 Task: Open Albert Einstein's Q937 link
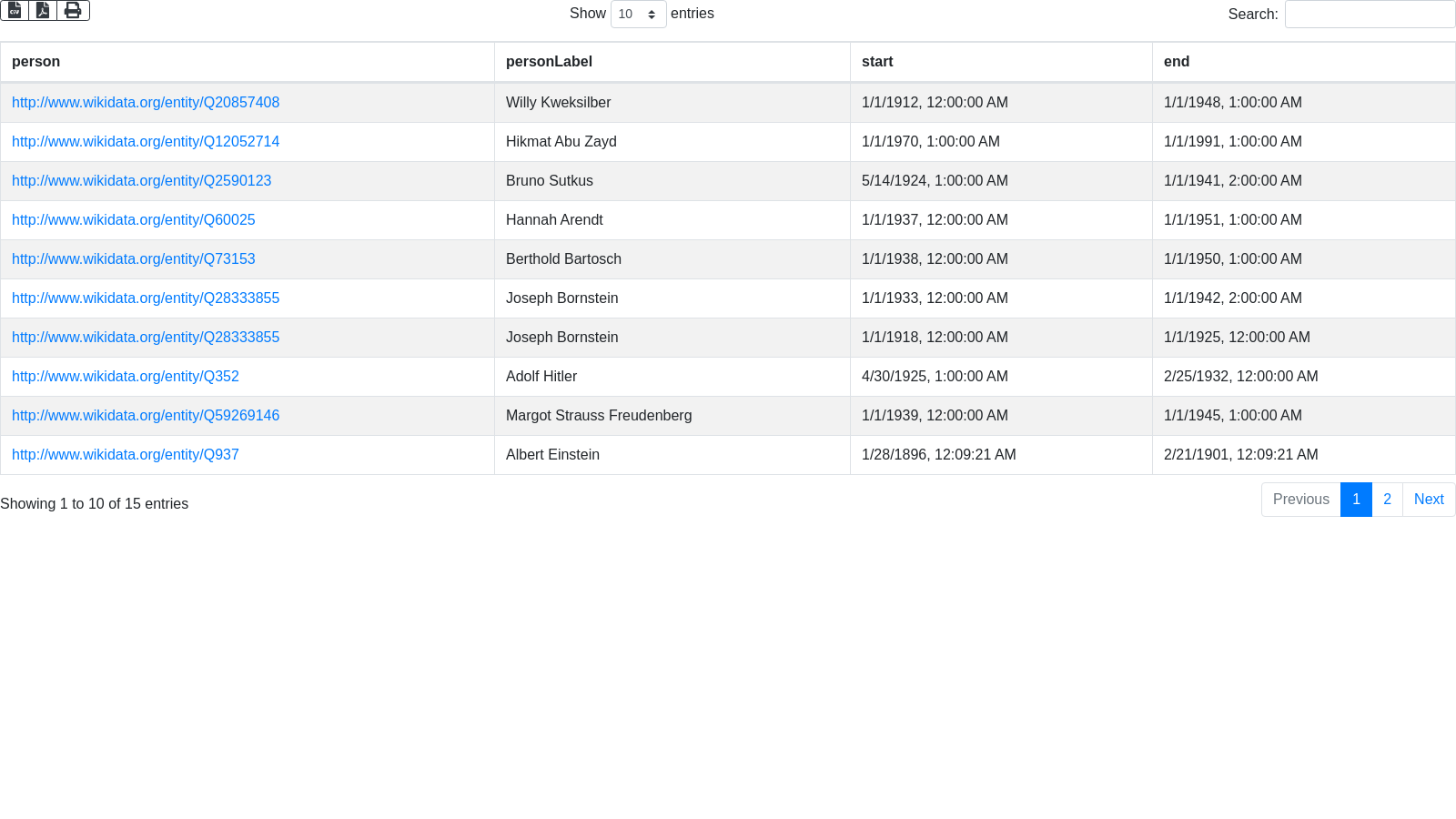point(125,455)
